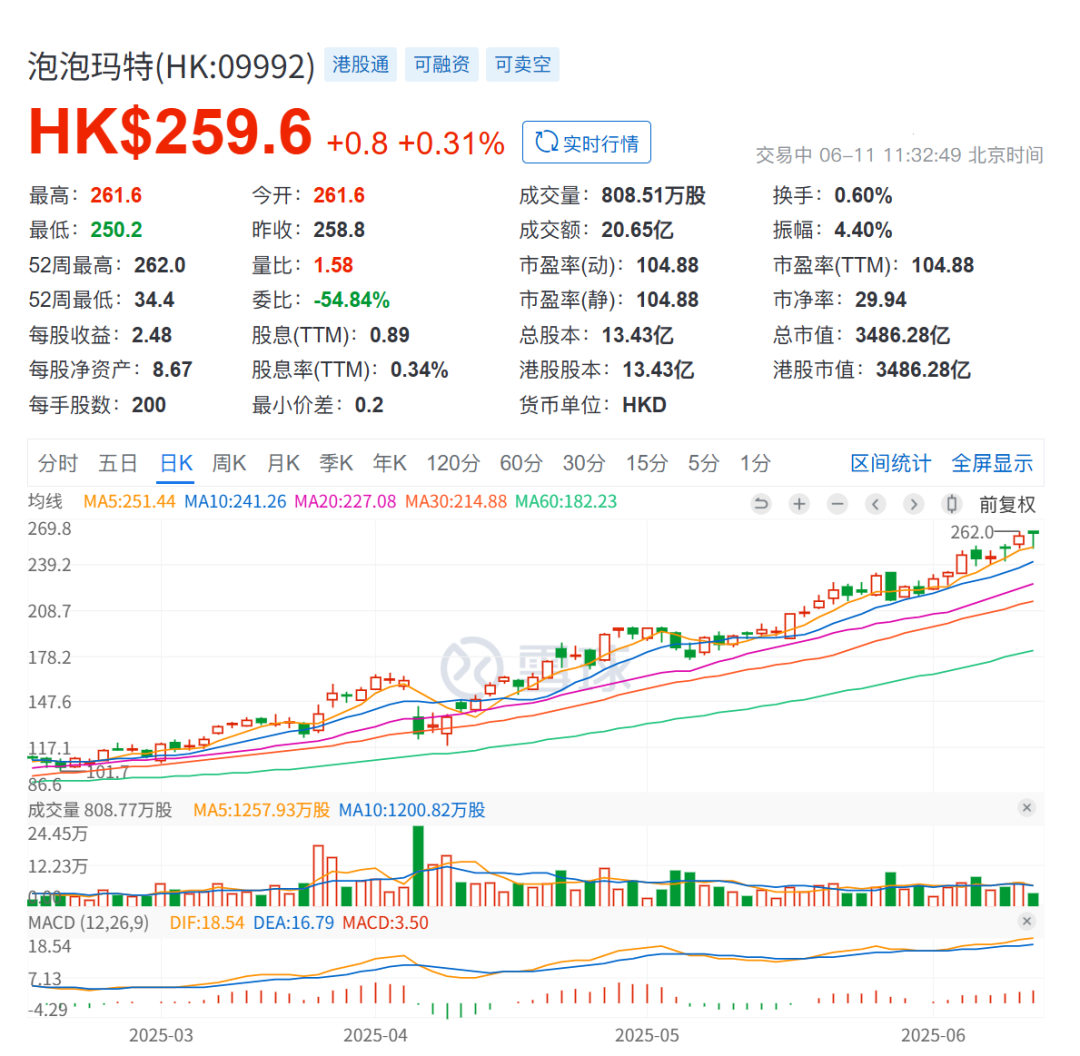1080x1056 pixels.
Task: Switch to 1分 chart tab
Action: point(755,463)
